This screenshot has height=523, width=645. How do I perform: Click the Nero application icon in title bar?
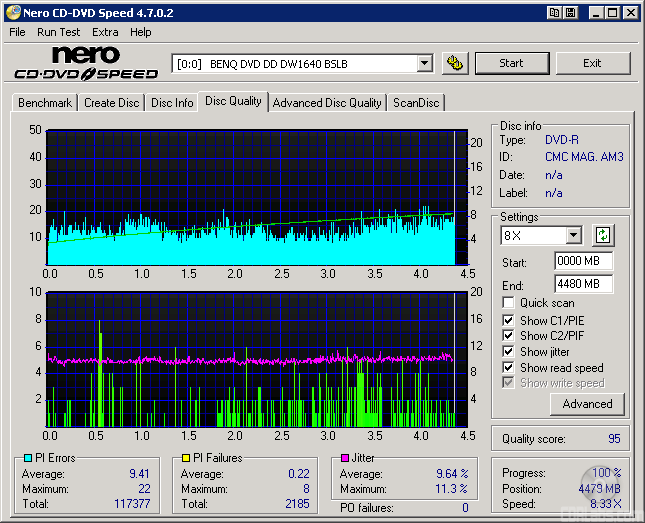pyautogui.click(x=11, y=12)
